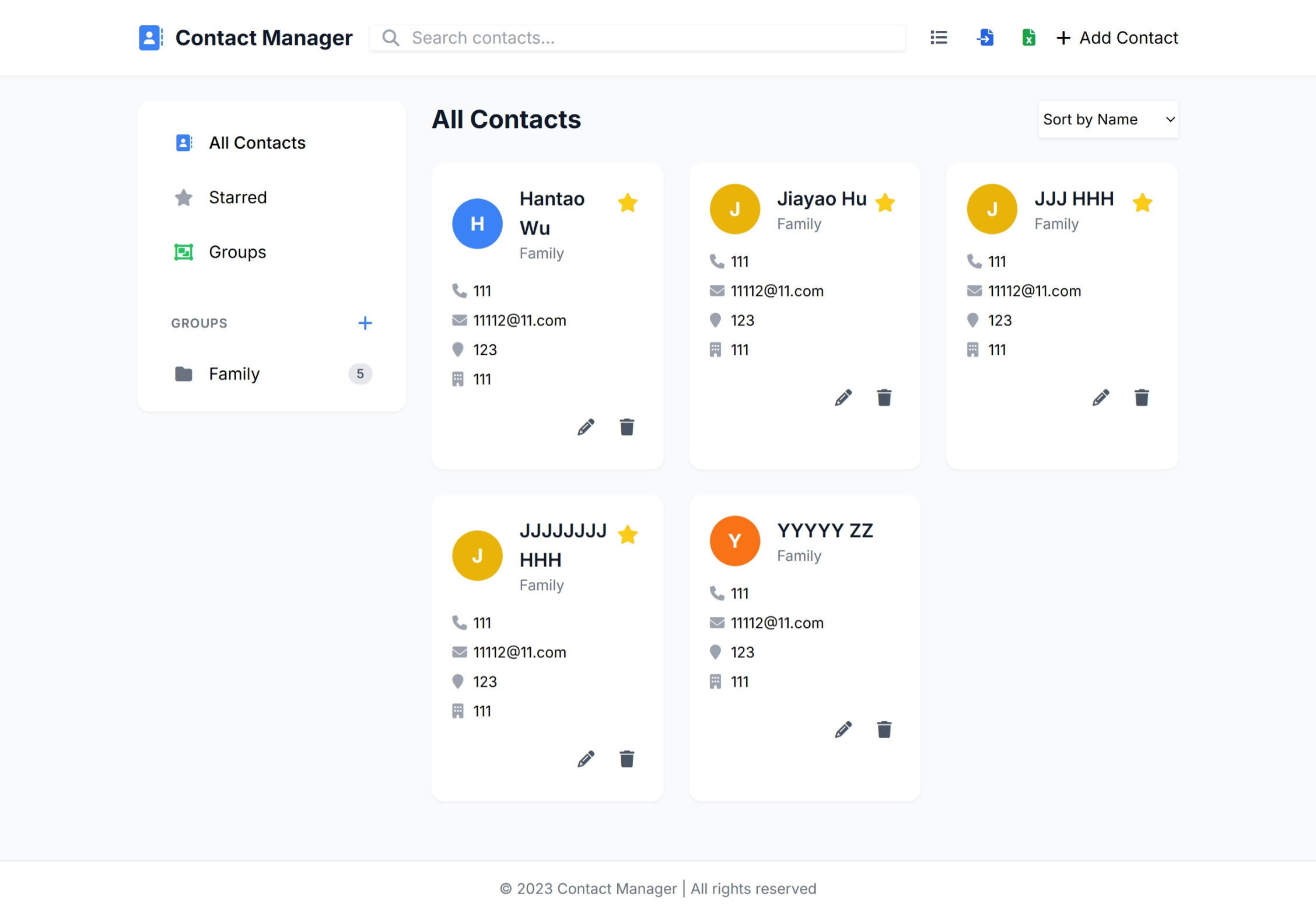Delete the Jiayao Hu contact

pyautogui.click(x=884, y=398)
